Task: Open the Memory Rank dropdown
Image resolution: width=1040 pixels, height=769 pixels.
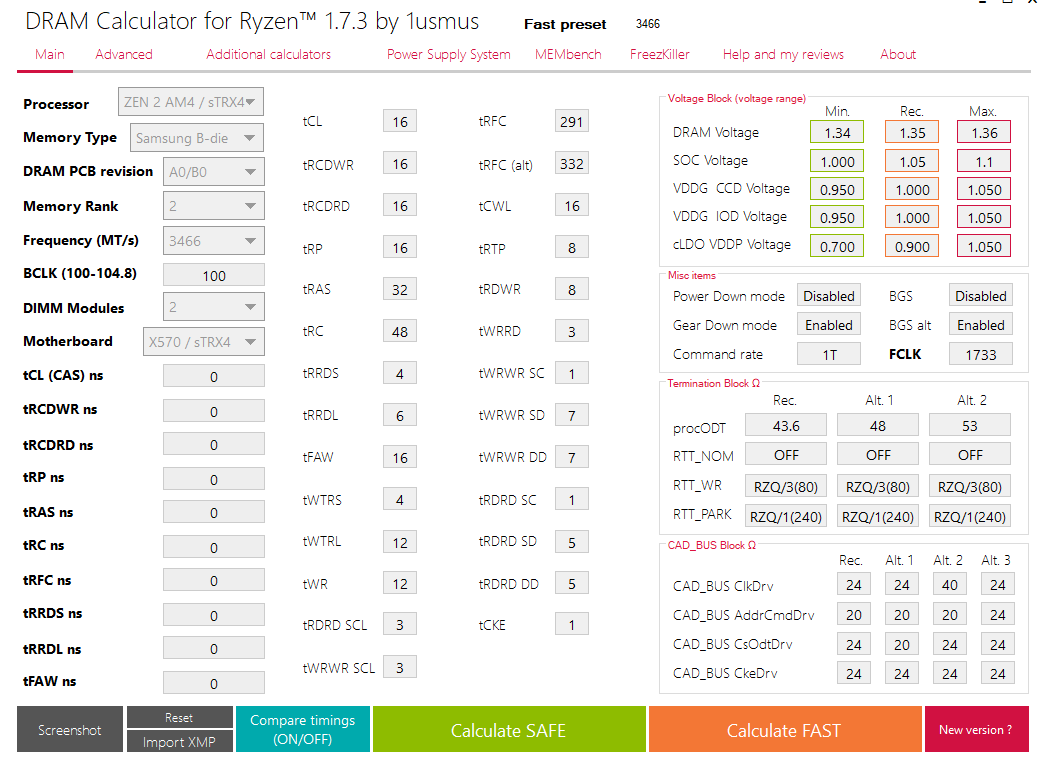Action: [x=214, y=206]
